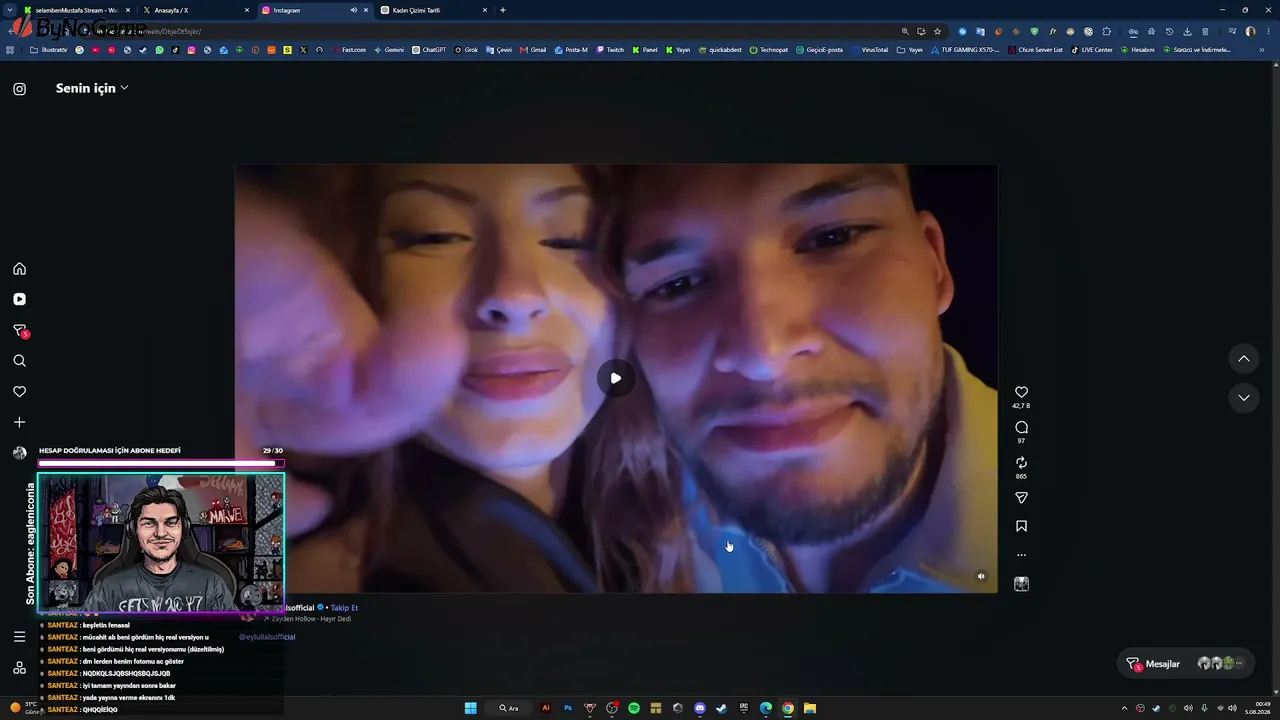Open the Chrome downloads icon
1280x720 pixels.
pos(1187,31)
